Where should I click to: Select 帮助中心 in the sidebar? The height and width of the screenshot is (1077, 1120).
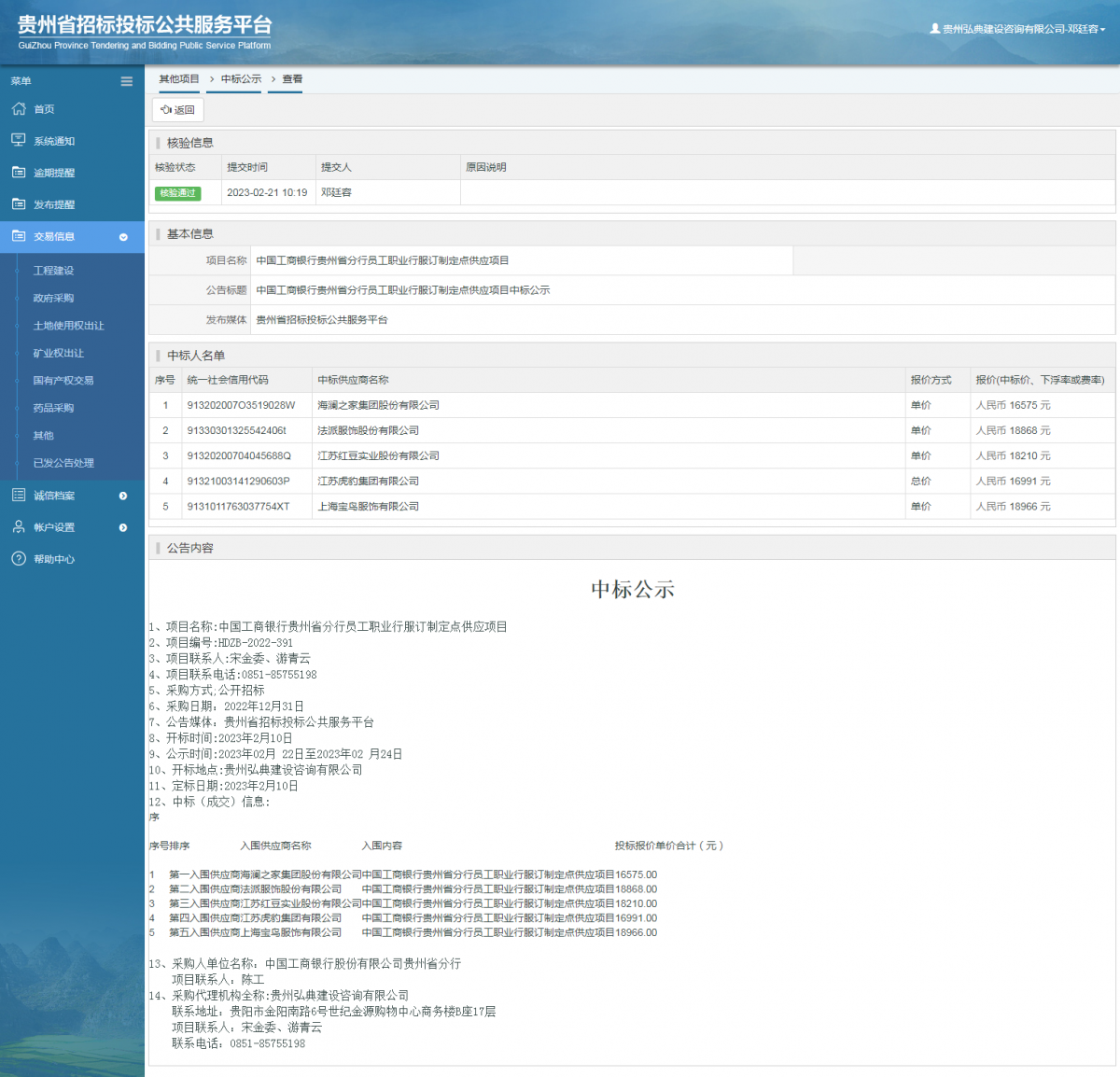click(54, 559)
